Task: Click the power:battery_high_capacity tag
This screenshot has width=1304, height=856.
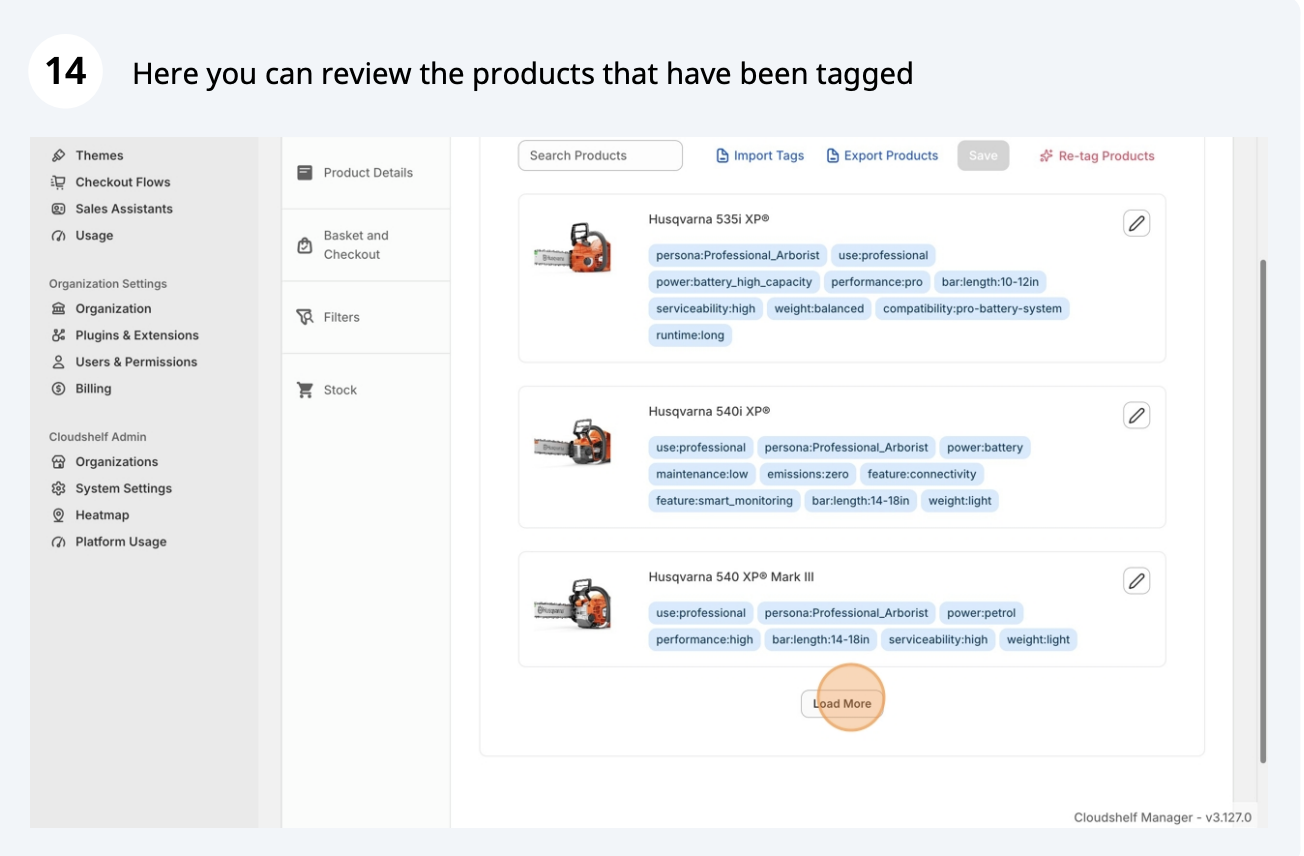Action: [734, 282]
